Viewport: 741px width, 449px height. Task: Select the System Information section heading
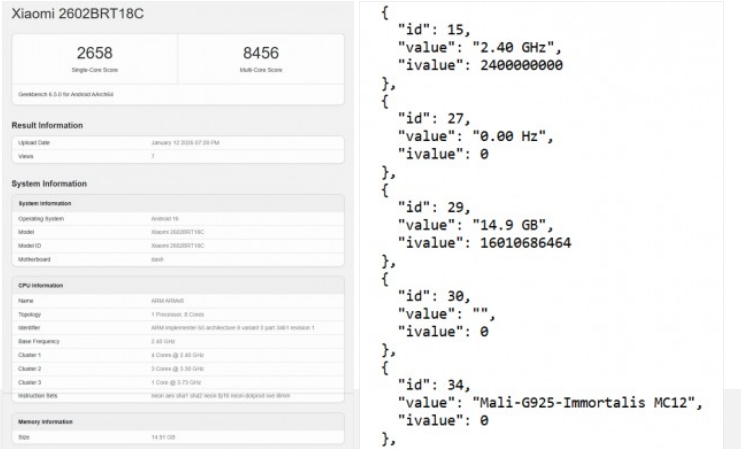pyautogui.click(x=49, y=184)
